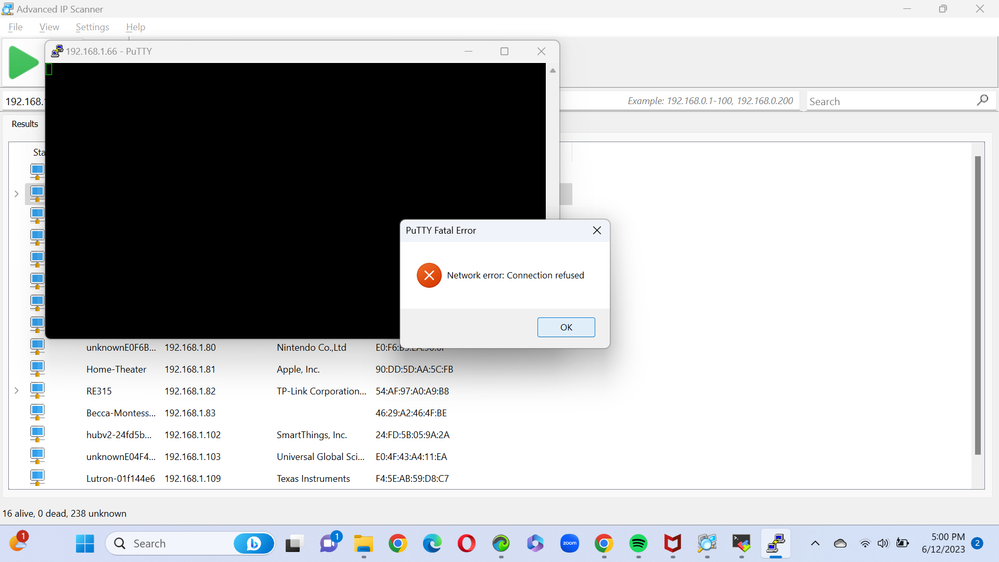Click manufacturer Nintendo Co.,Ltd
Image resolution: width=999 pixels, height=562 pixels.
[x=312, y=347]
